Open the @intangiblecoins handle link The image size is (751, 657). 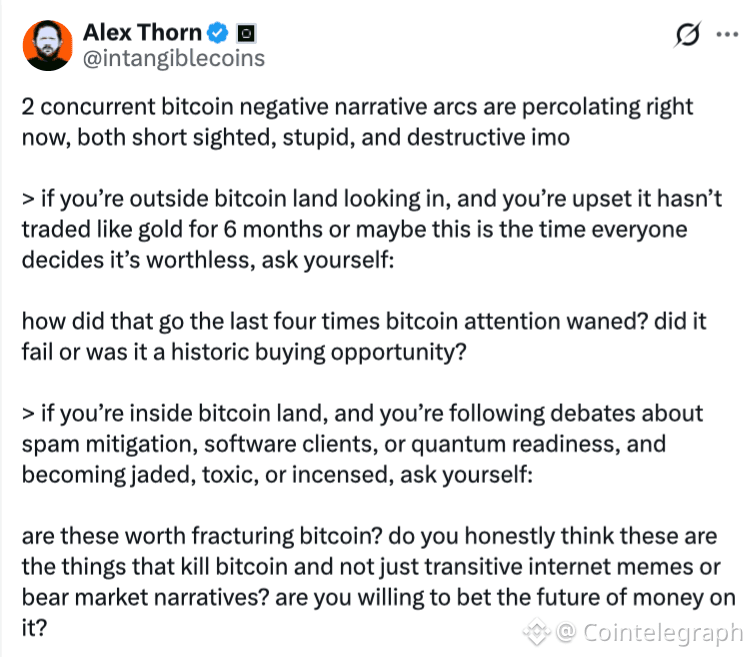coord(173,58)
